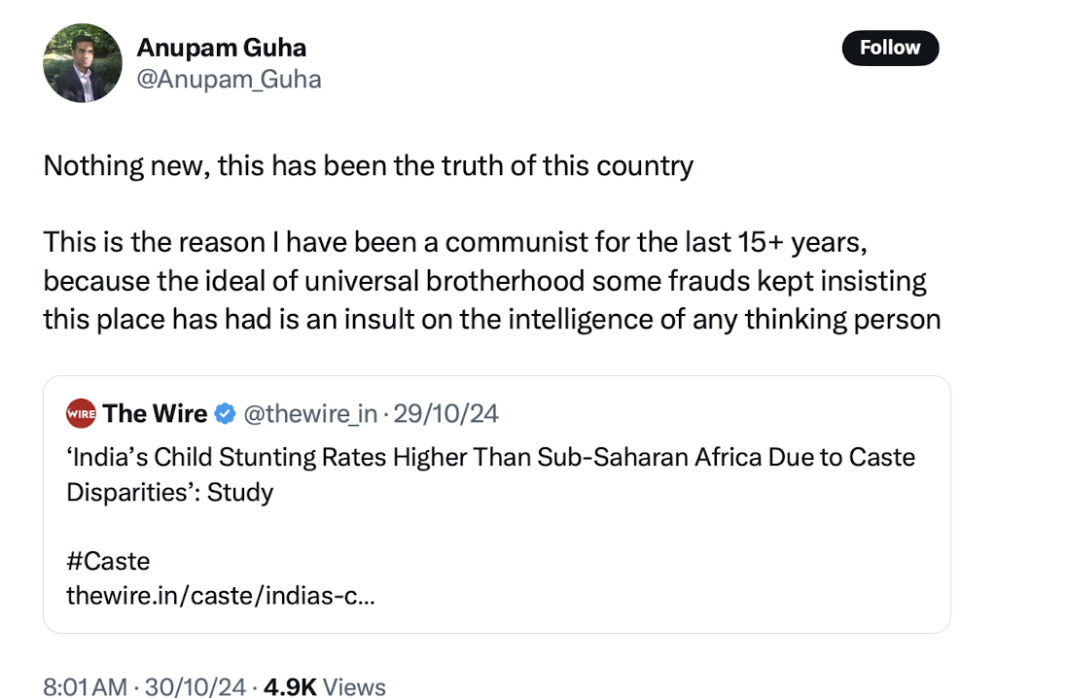1068x698 pixels.
Task: Open Anupam Guha's profile picture
Action: pos(82,62)
